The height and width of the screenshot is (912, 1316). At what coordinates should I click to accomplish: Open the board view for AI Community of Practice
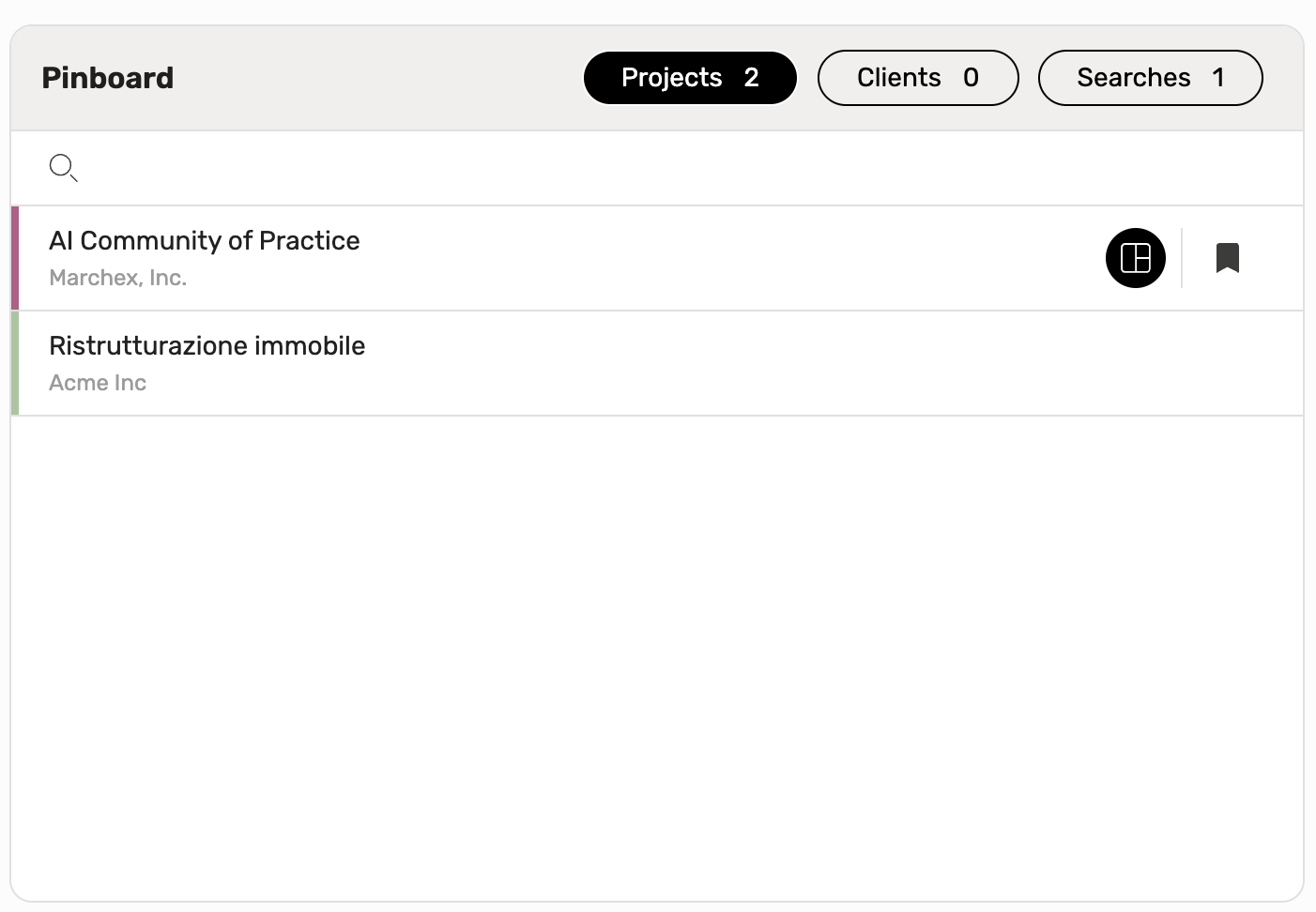click(1135, 258)
